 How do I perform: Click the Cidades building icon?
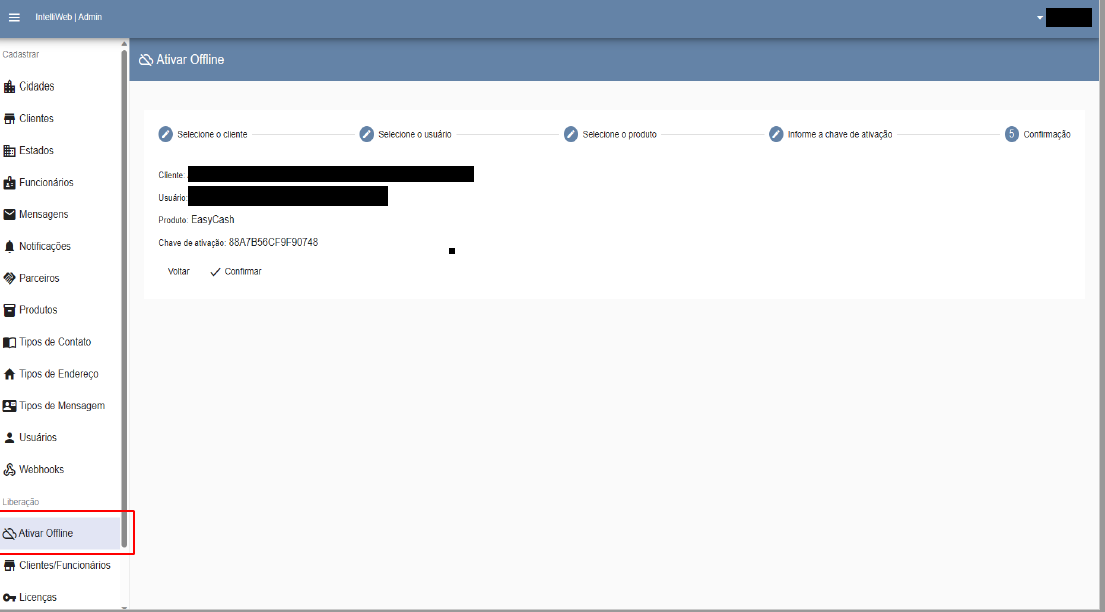click(10, 87)
